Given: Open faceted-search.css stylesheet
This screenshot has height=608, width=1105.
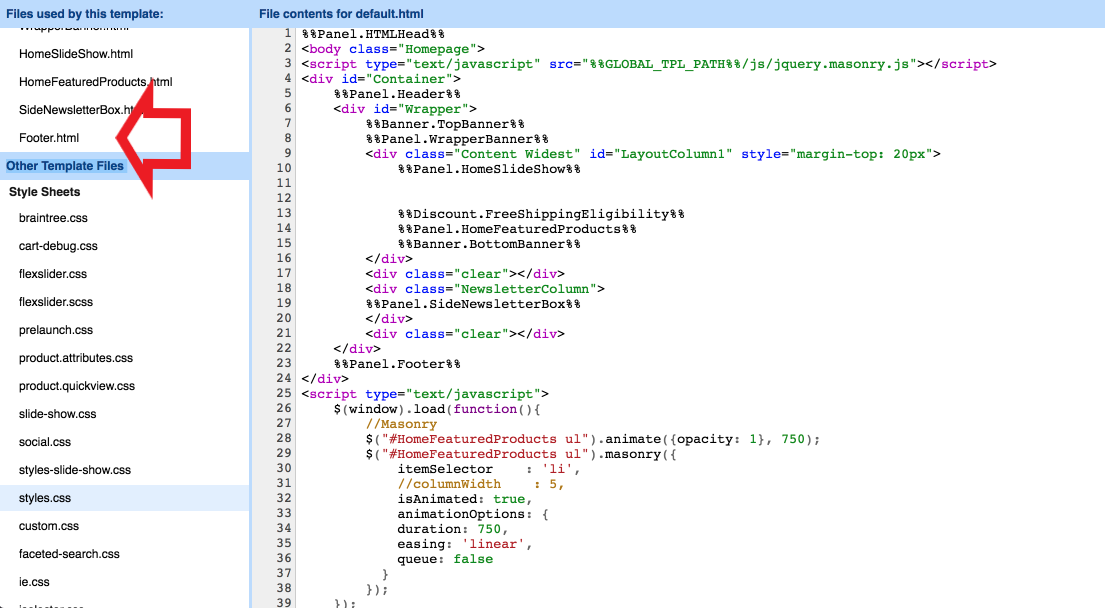Looking at the screenshot, I should (69, 554).
